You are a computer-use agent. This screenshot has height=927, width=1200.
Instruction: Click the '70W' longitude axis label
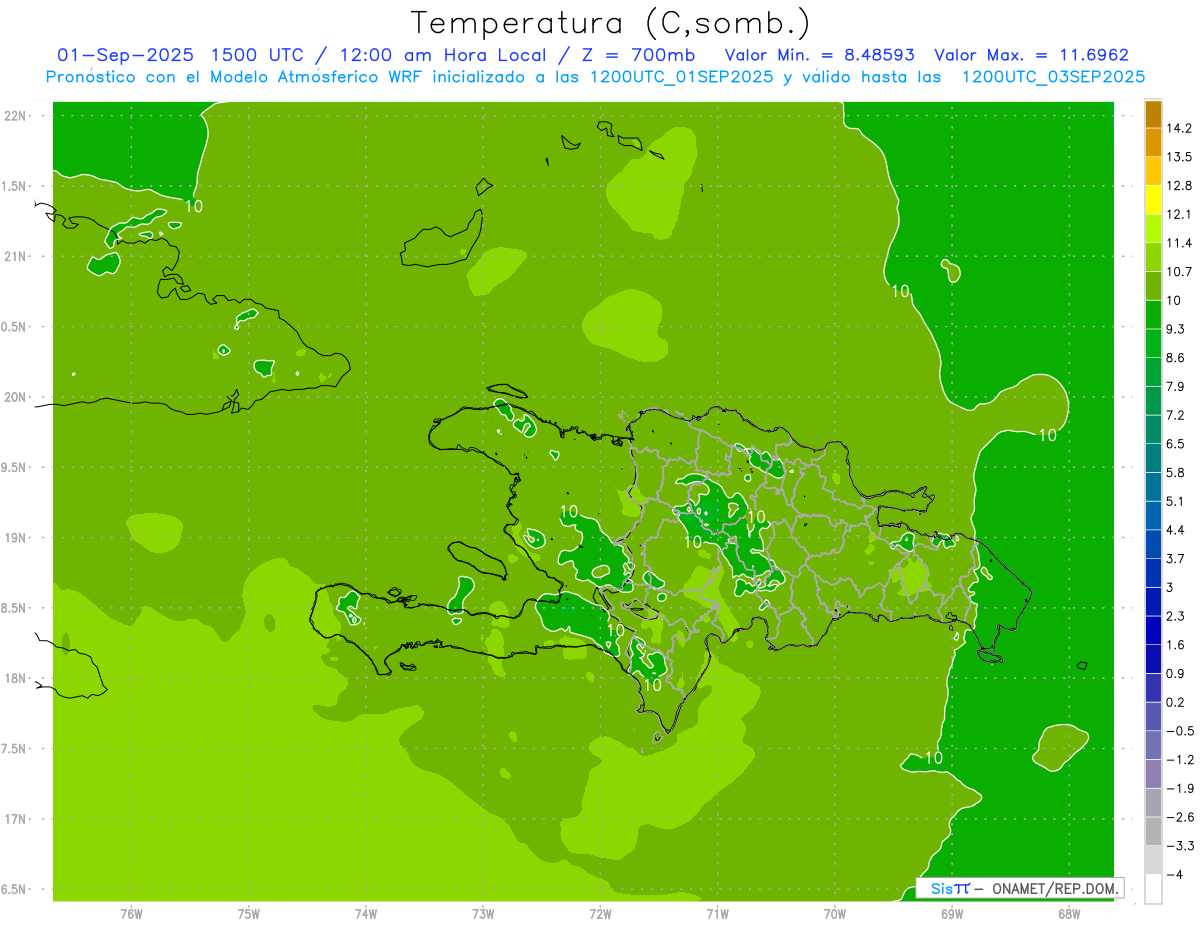coord(834,914)
